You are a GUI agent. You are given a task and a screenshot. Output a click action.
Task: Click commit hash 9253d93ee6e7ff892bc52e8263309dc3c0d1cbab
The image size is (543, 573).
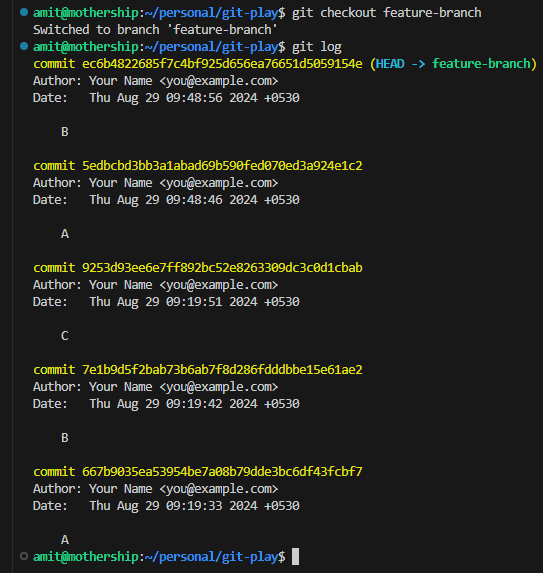[222, 267]
